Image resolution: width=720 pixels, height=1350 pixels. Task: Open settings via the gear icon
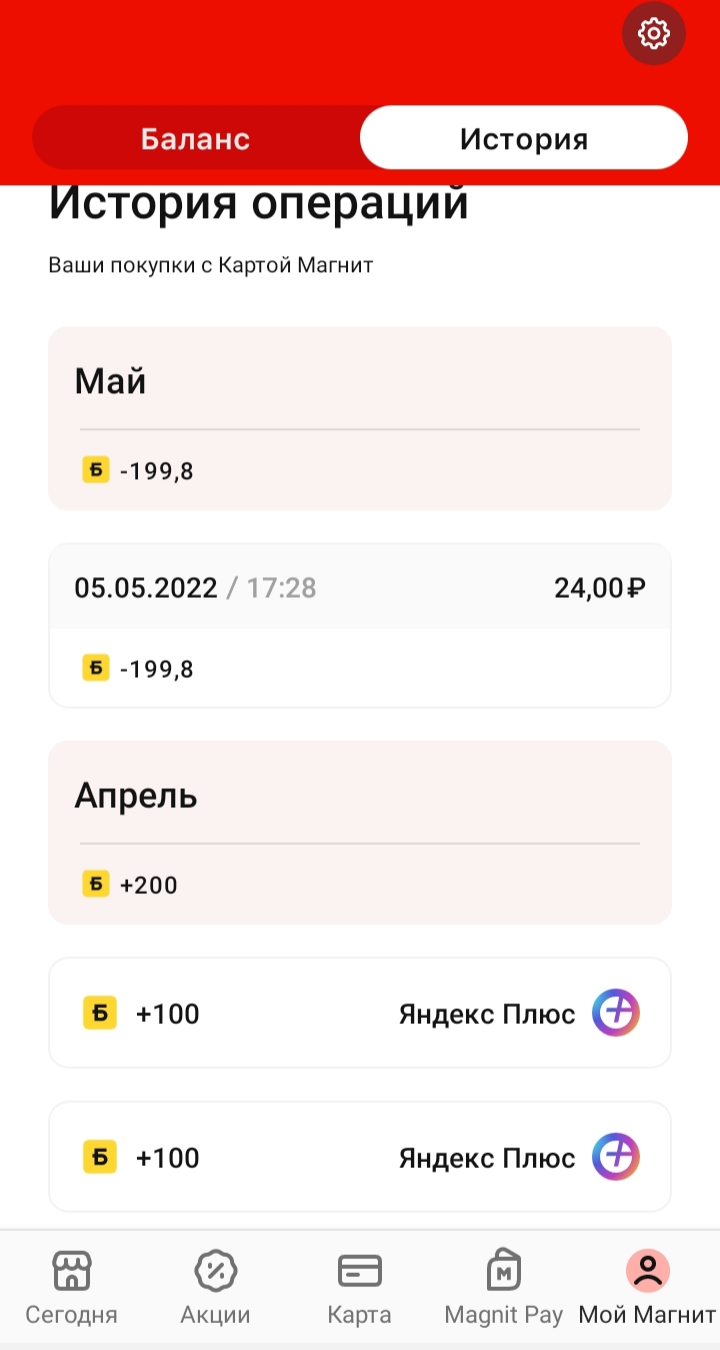(x=654, y=34)
